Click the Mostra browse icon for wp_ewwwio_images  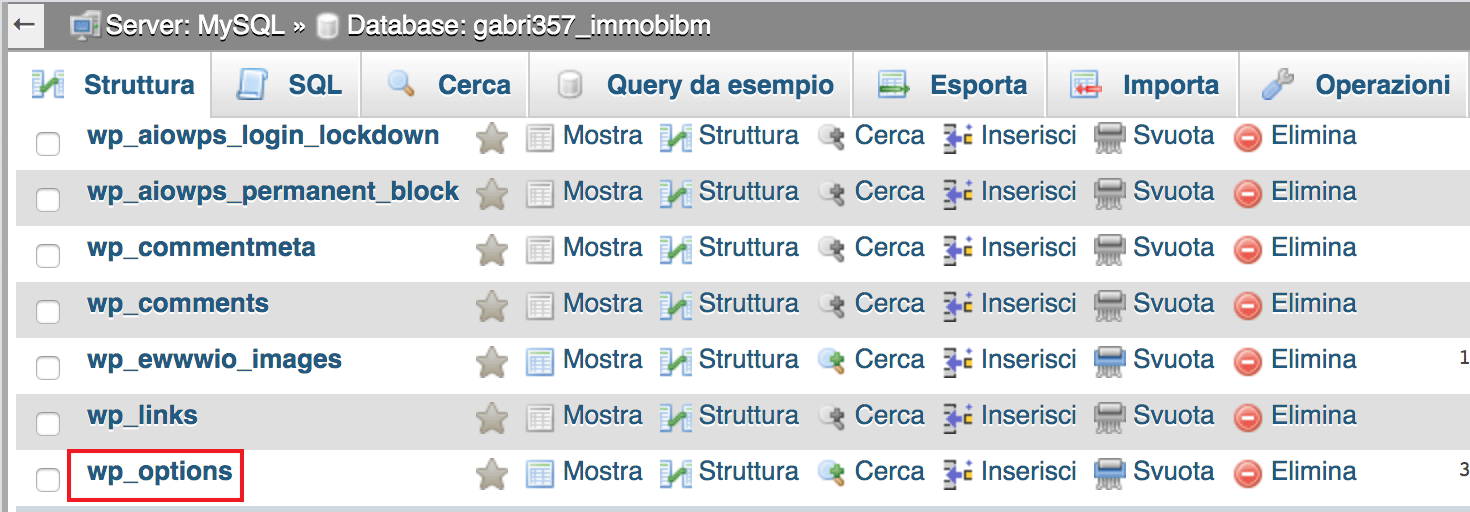pos(540,360)
